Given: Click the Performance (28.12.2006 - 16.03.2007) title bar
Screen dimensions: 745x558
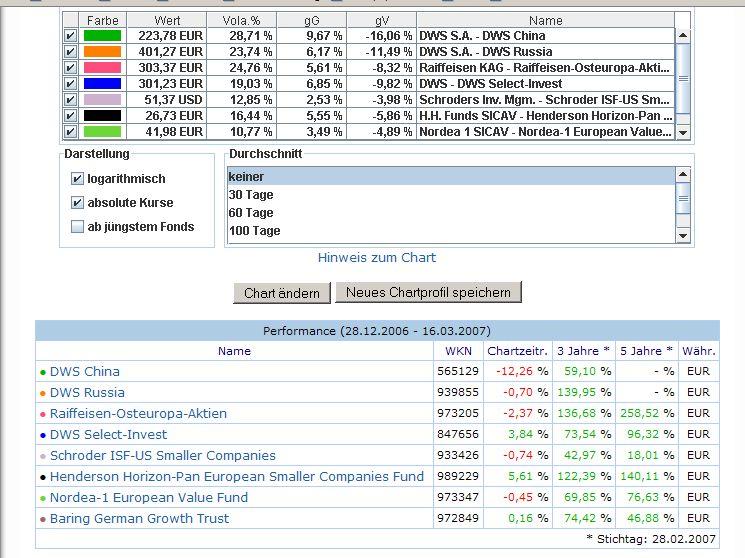Looking at the screenshot, I should tap(377, 331).
